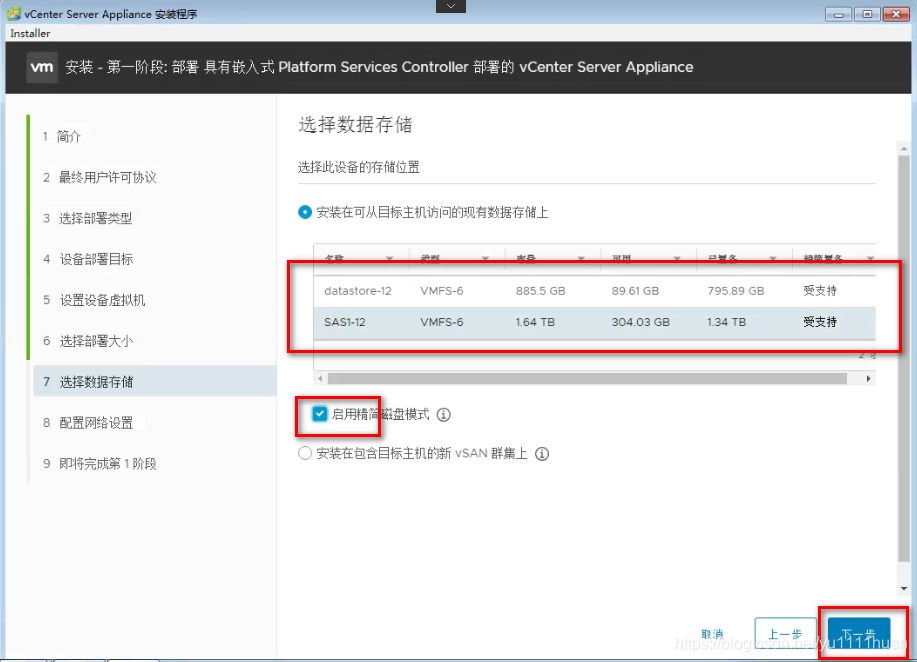Go to step 3 选择部署类型
Screen dimensions: 917x662
point(88,219)
